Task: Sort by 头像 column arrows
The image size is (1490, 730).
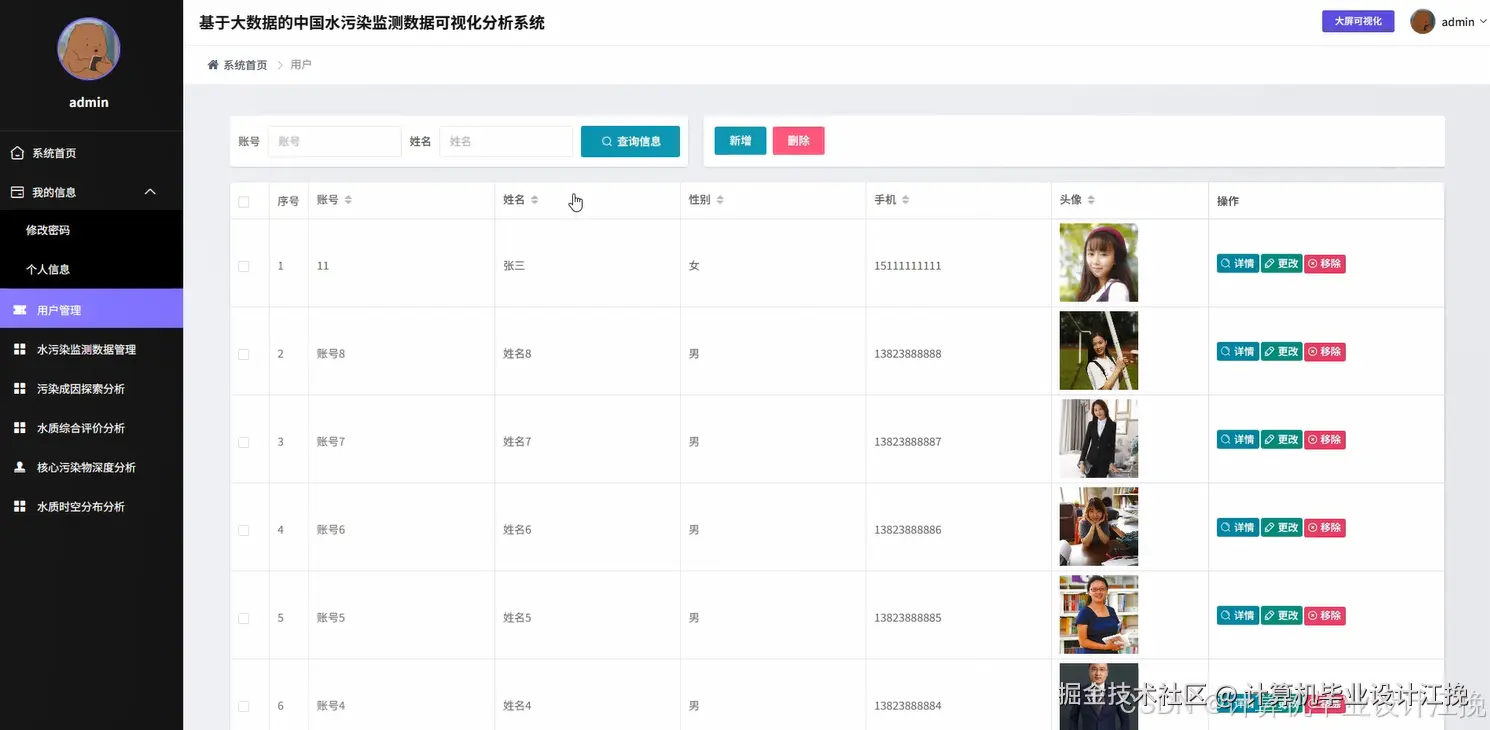Action: (x=1091, y=200)
